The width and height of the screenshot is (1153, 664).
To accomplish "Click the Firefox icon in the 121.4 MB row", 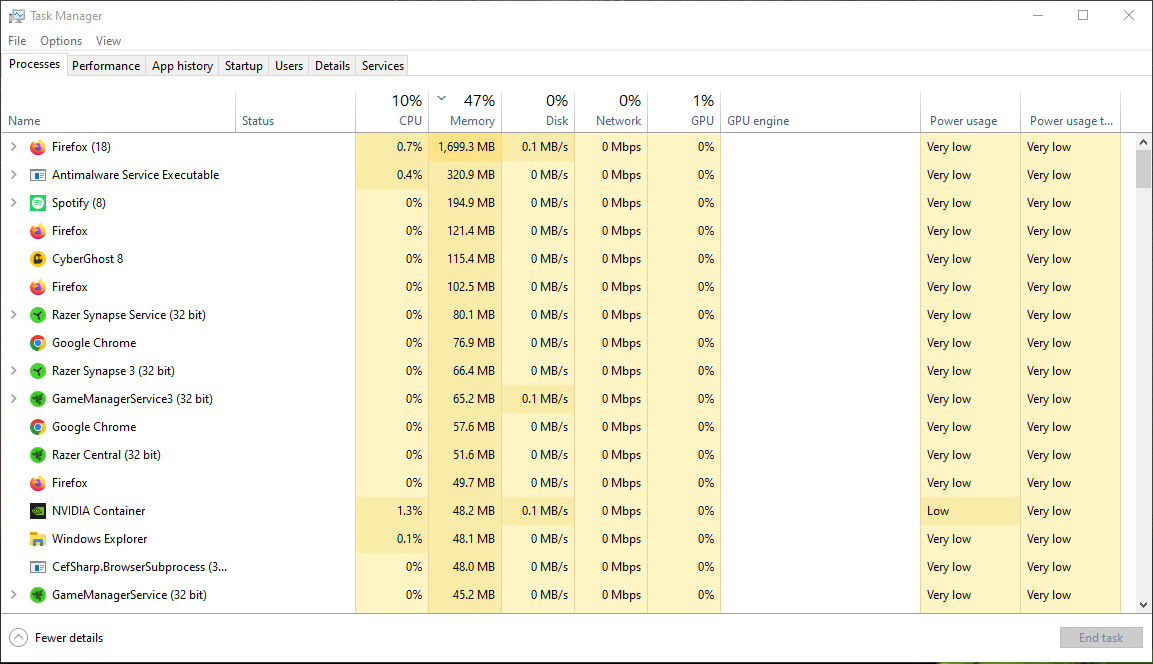I will click(x=38, y=231).
